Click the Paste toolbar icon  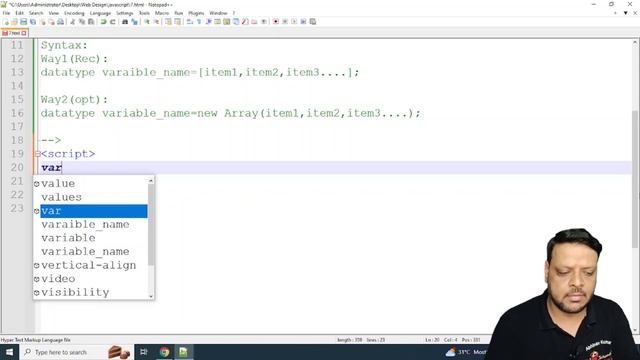(x=91, y=22)
